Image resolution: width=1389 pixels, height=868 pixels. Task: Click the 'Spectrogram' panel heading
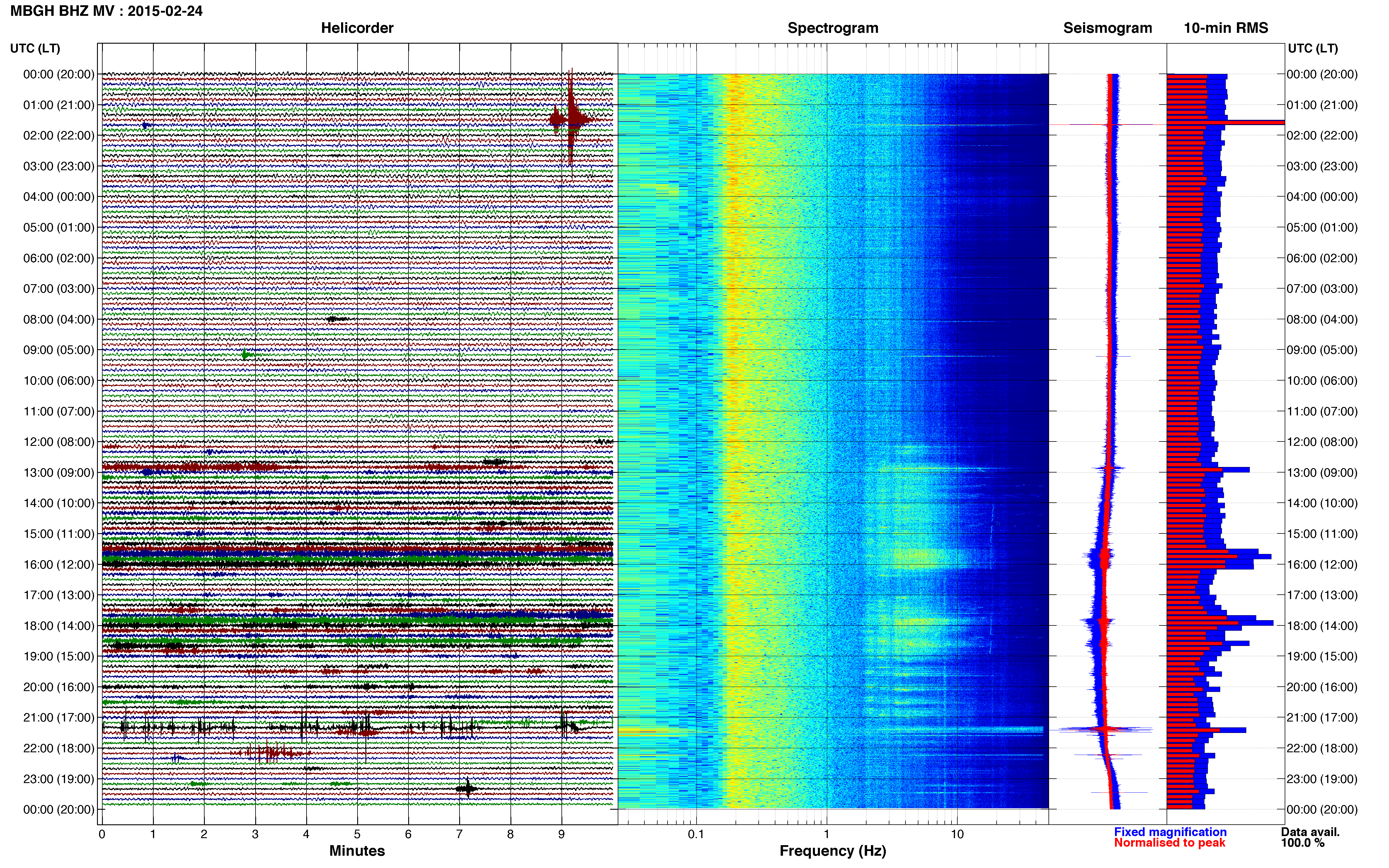point(833,28)
